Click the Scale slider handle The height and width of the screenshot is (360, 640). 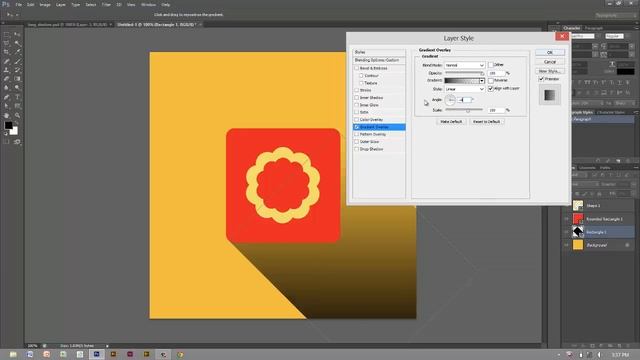pyautogui.click(x=468, y=111)
